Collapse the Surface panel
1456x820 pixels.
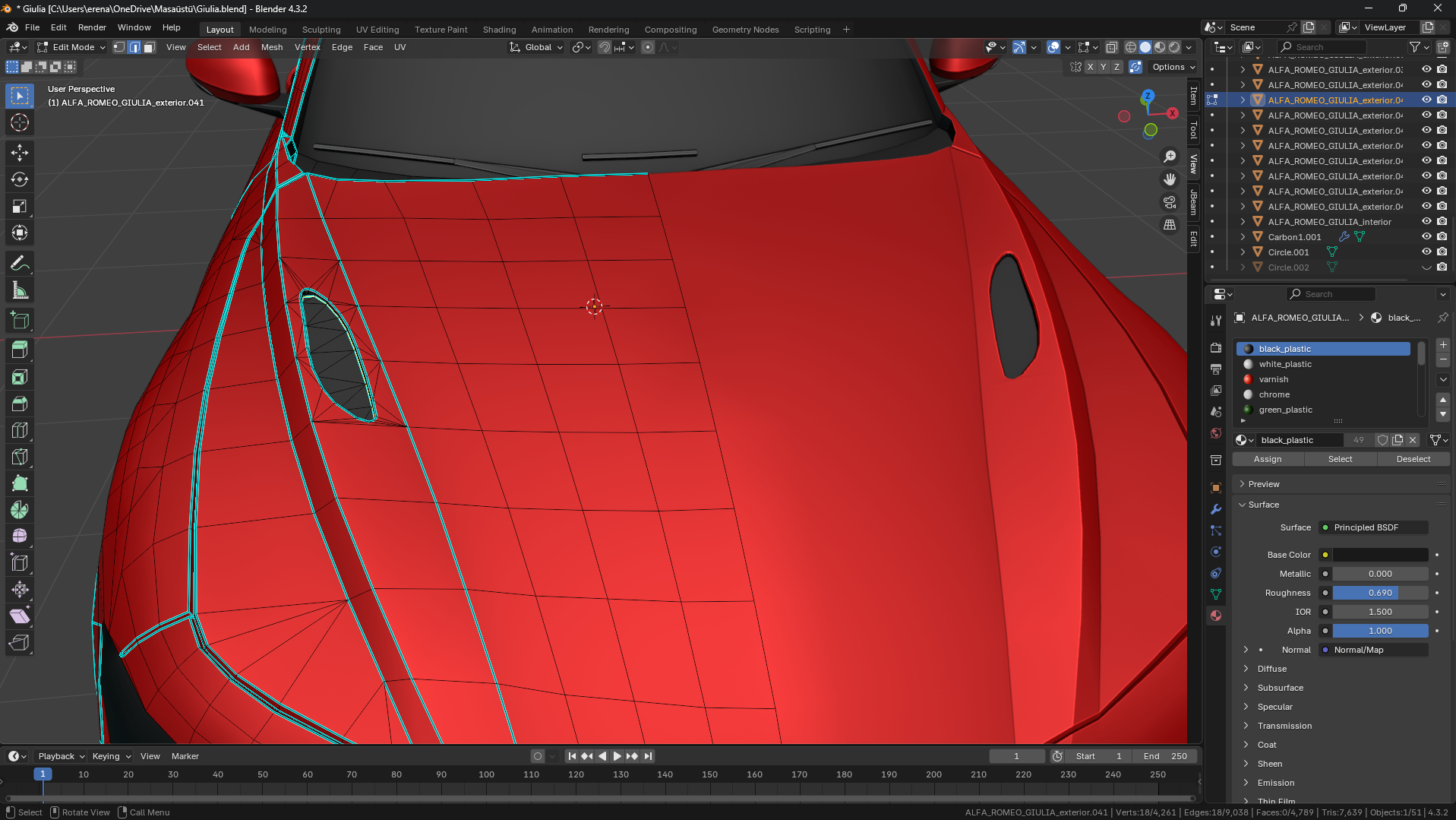pos(1264,505)
